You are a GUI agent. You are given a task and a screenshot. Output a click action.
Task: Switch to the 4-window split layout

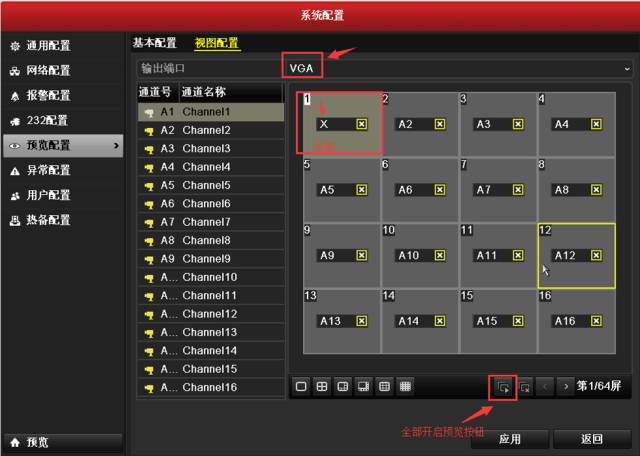(x=322, y=386)
